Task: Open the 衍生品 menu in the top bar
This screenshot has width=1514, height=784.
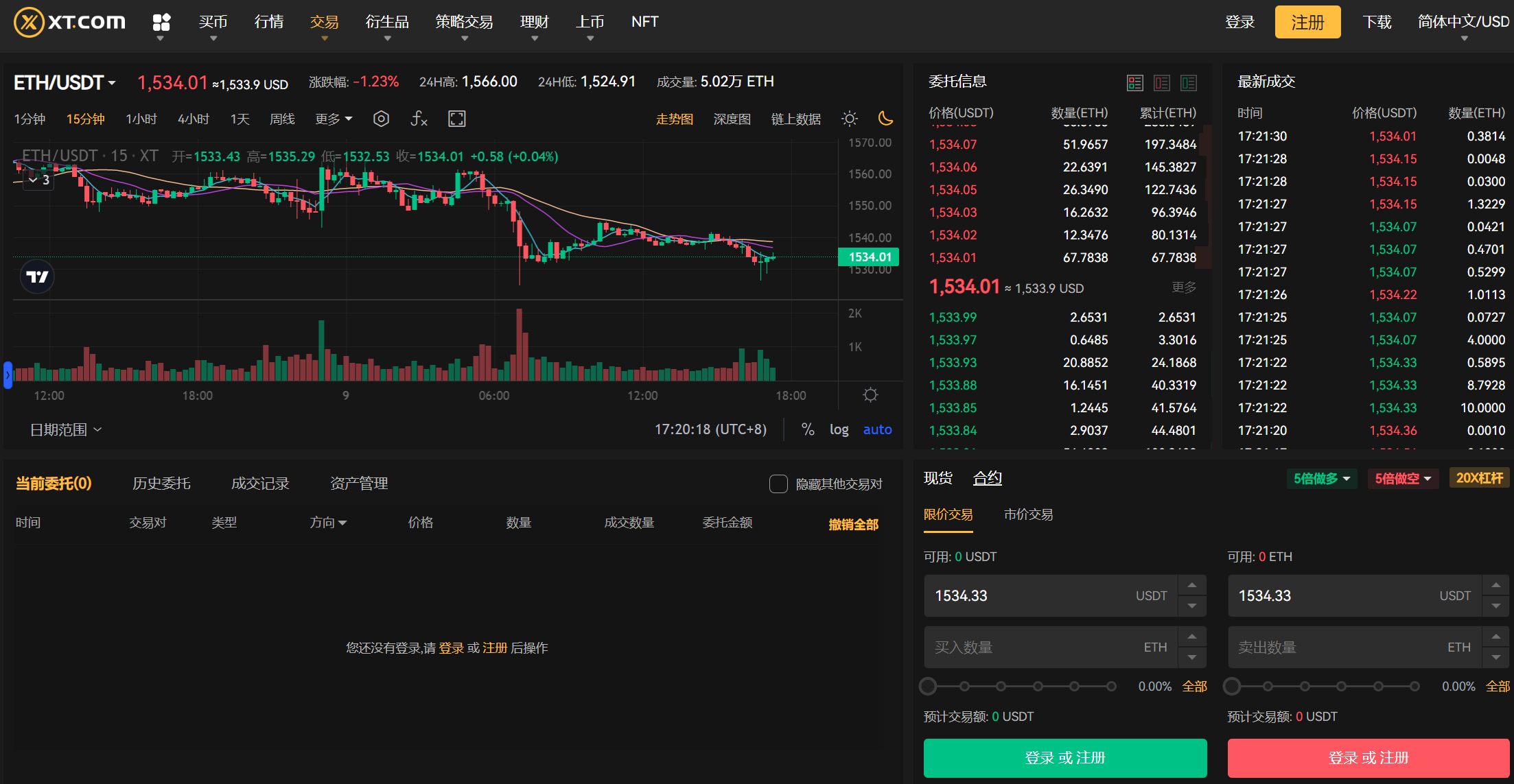Action: pos(387,21)
